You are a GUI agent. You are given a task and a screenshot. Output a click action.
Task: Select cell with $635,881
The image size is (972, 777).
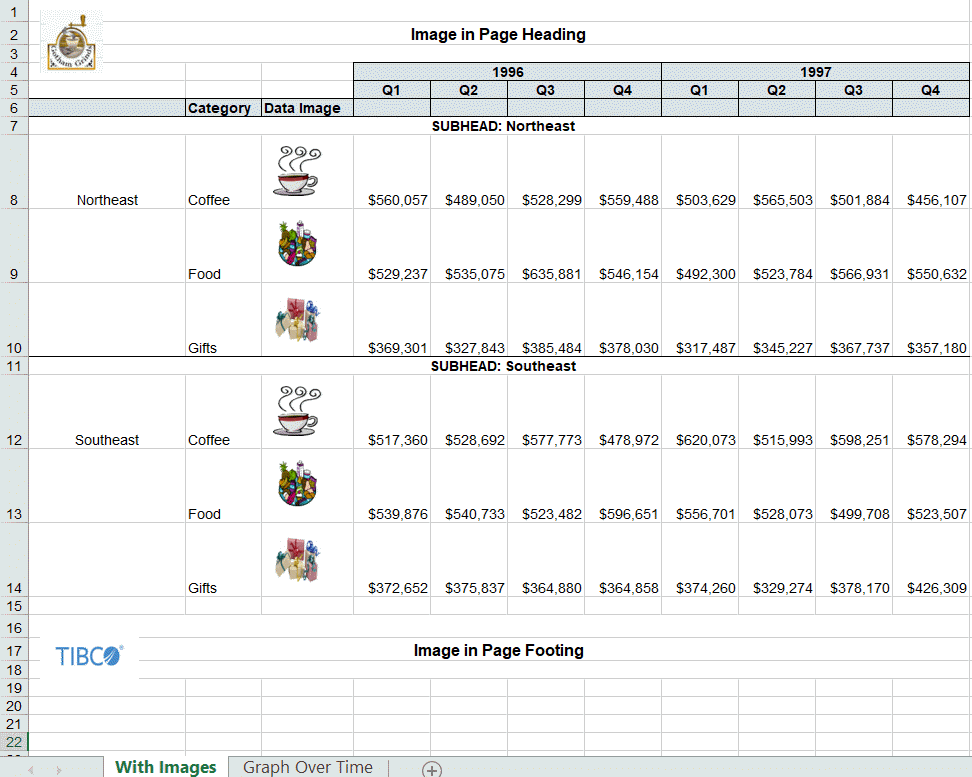[x=546, y=246]
